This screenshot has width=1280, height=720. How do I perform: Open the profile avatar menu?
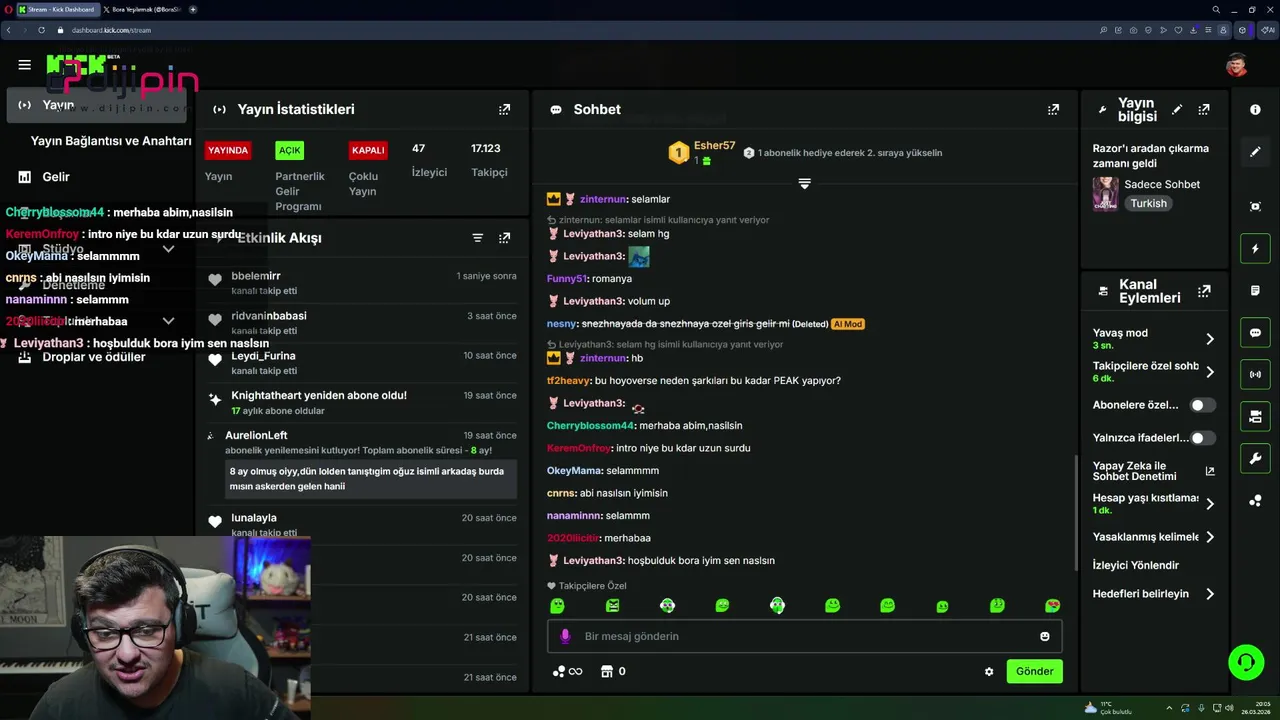pyautogui.click(x=1237, y=65)
